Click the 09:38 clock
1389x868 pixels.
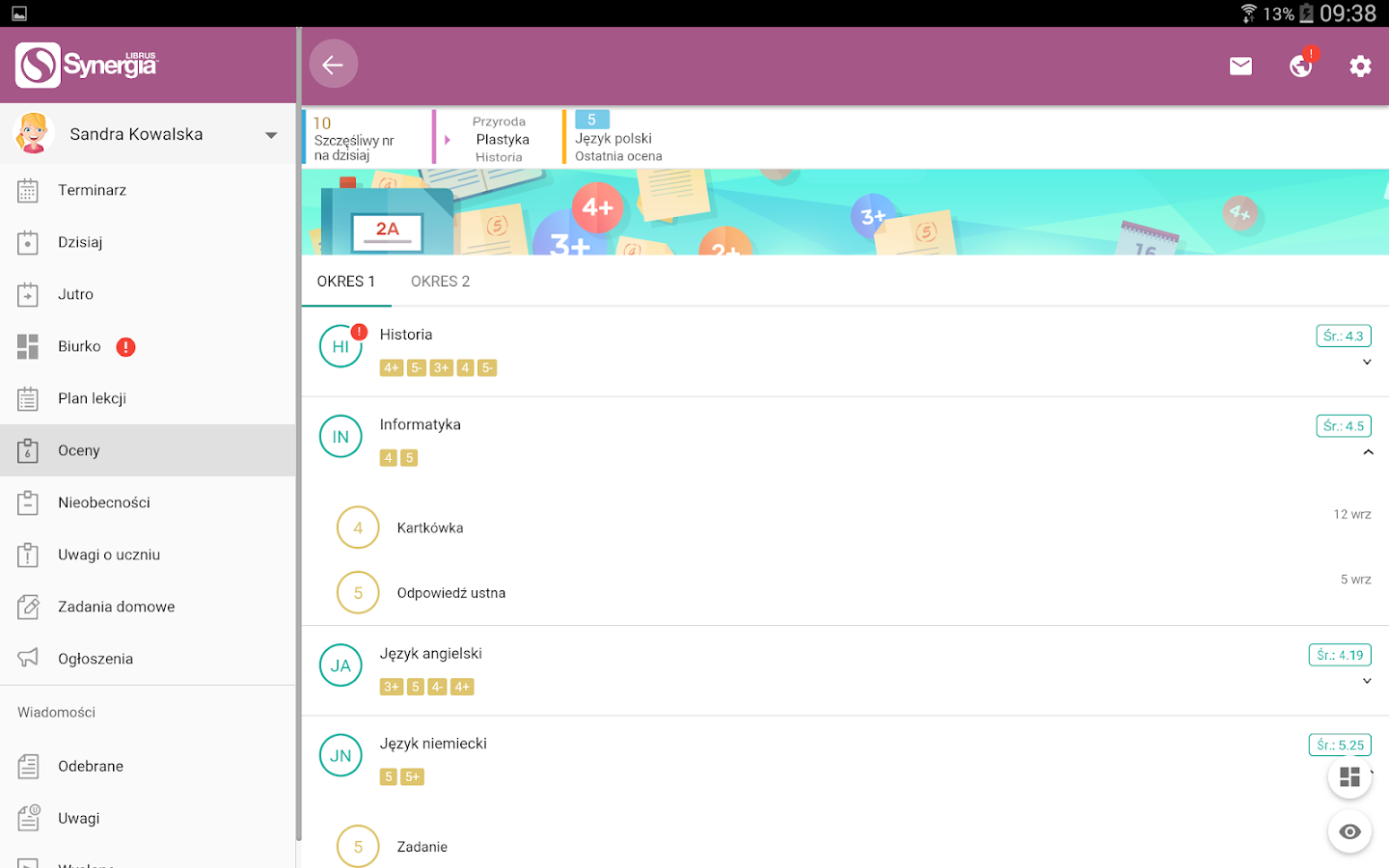coord(1348,14)
